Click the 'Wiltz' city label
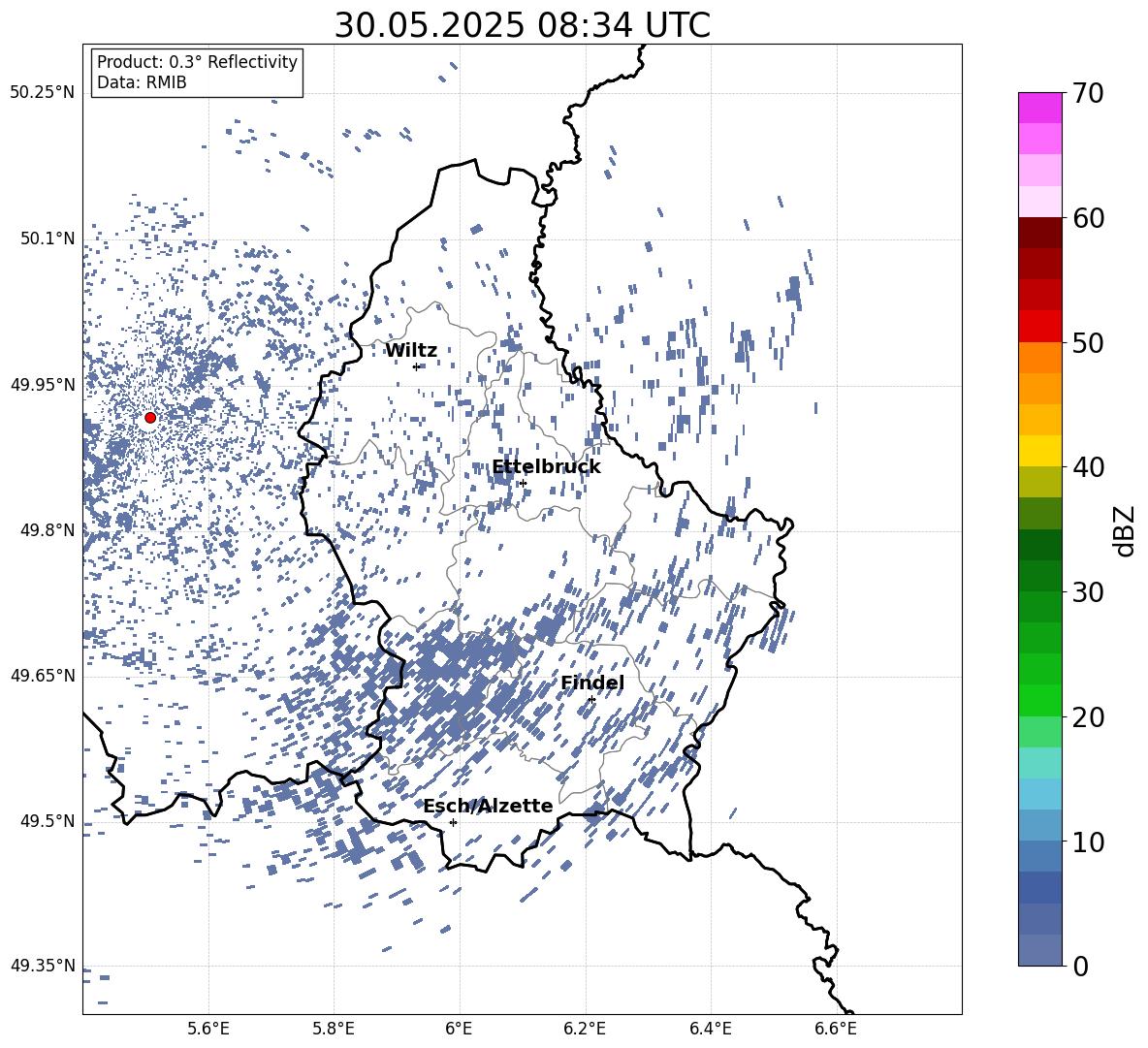 pyautogui.click(x=411, y=351)
